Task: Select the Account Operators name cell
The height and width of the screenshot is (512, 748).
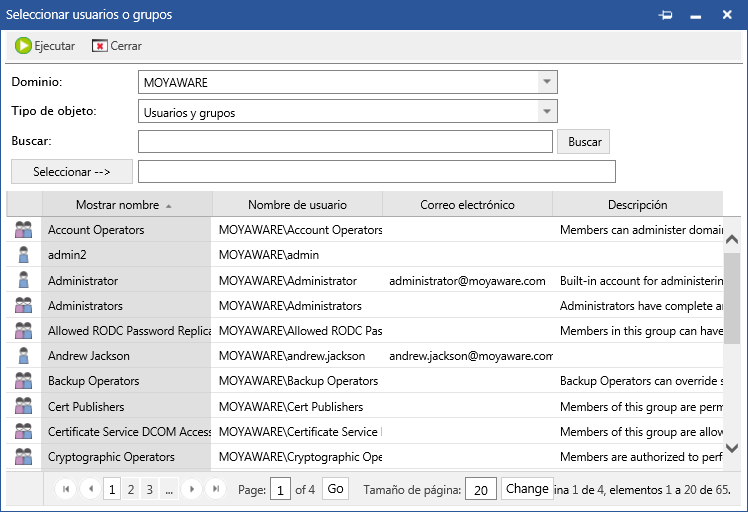Action: click(x=126, y=230)
